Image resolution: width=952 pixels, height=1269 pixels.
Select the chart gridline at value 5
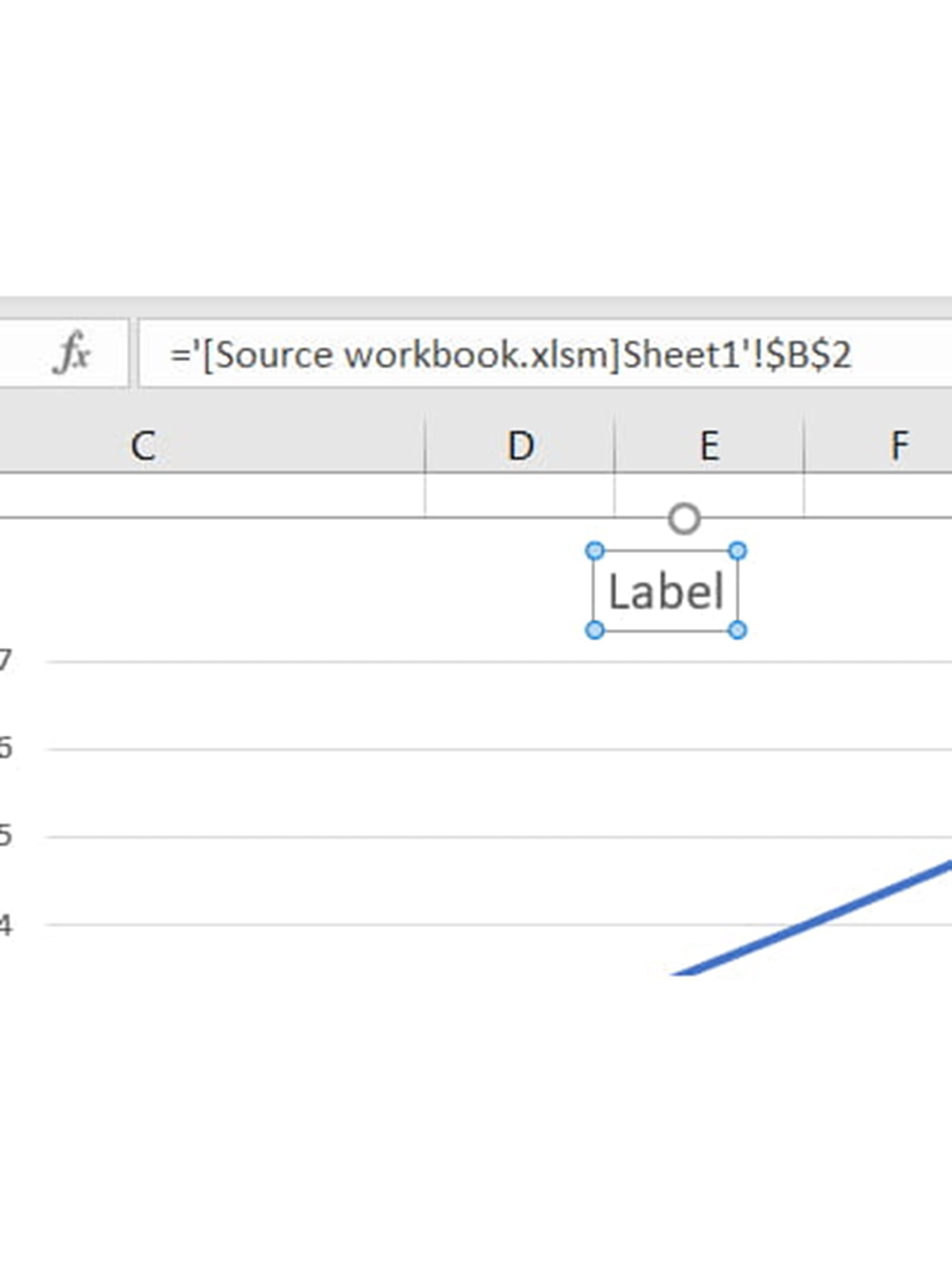point(357,836)
